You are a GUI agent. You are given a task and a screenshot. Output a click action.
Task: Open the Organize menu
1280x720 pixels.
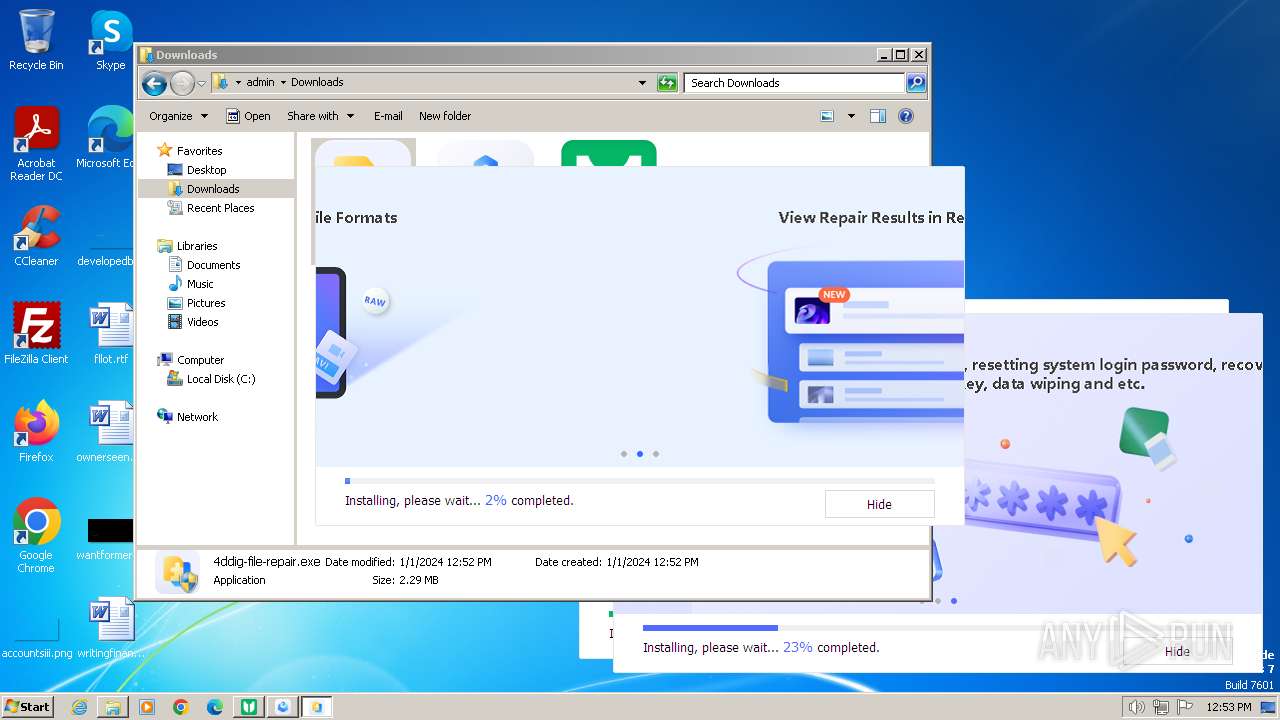click(178, 116)
